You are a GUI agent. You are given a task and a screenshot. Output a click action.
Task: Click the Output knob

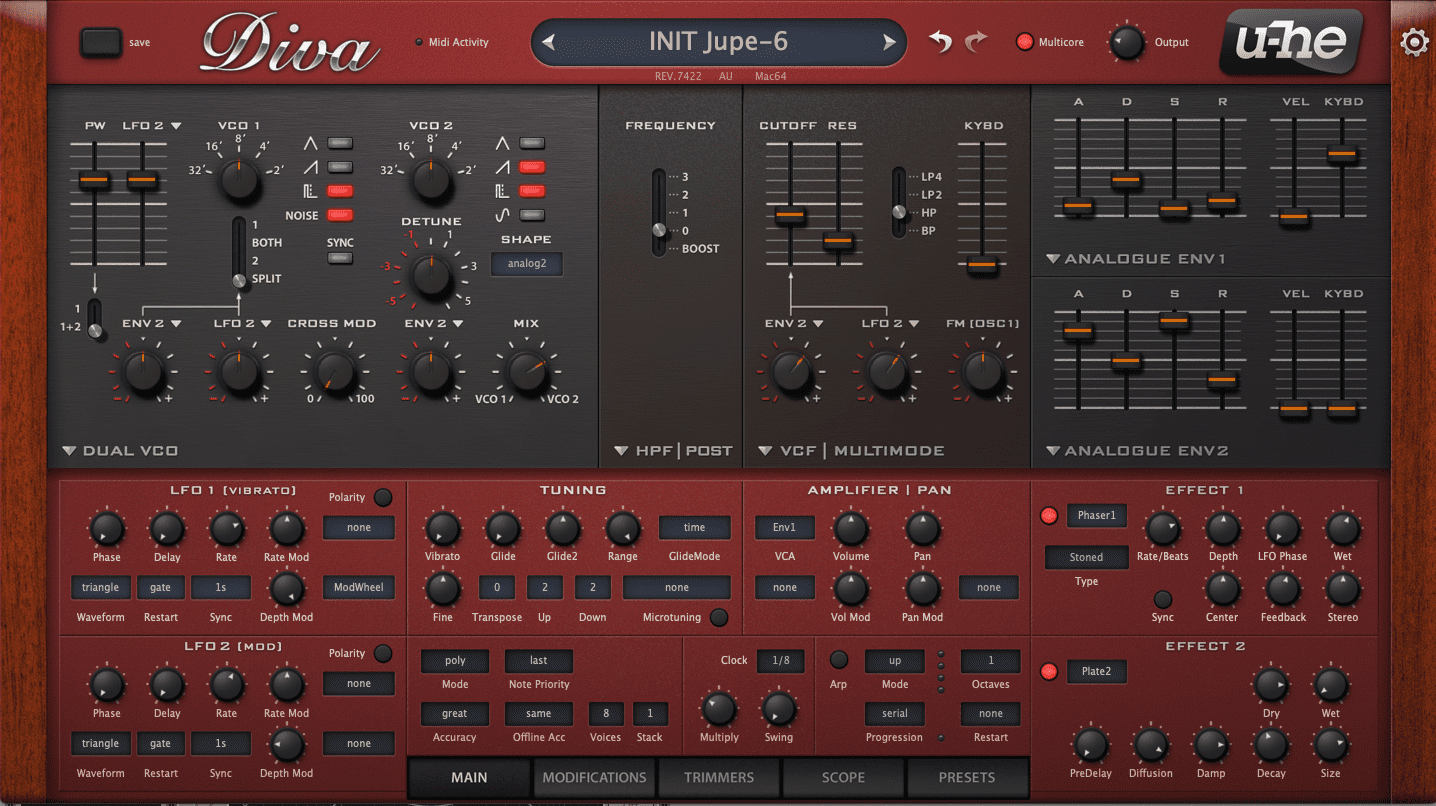(1127, 42)
